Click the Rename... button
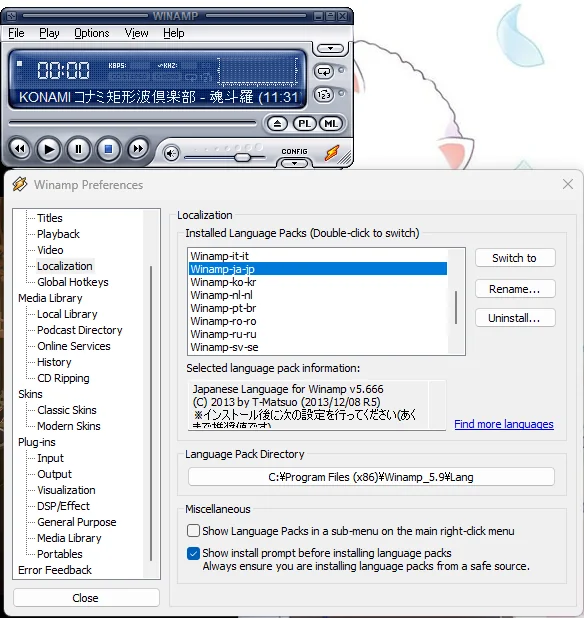Viewport: 584px width, 618px height. [x=515, y=289]
